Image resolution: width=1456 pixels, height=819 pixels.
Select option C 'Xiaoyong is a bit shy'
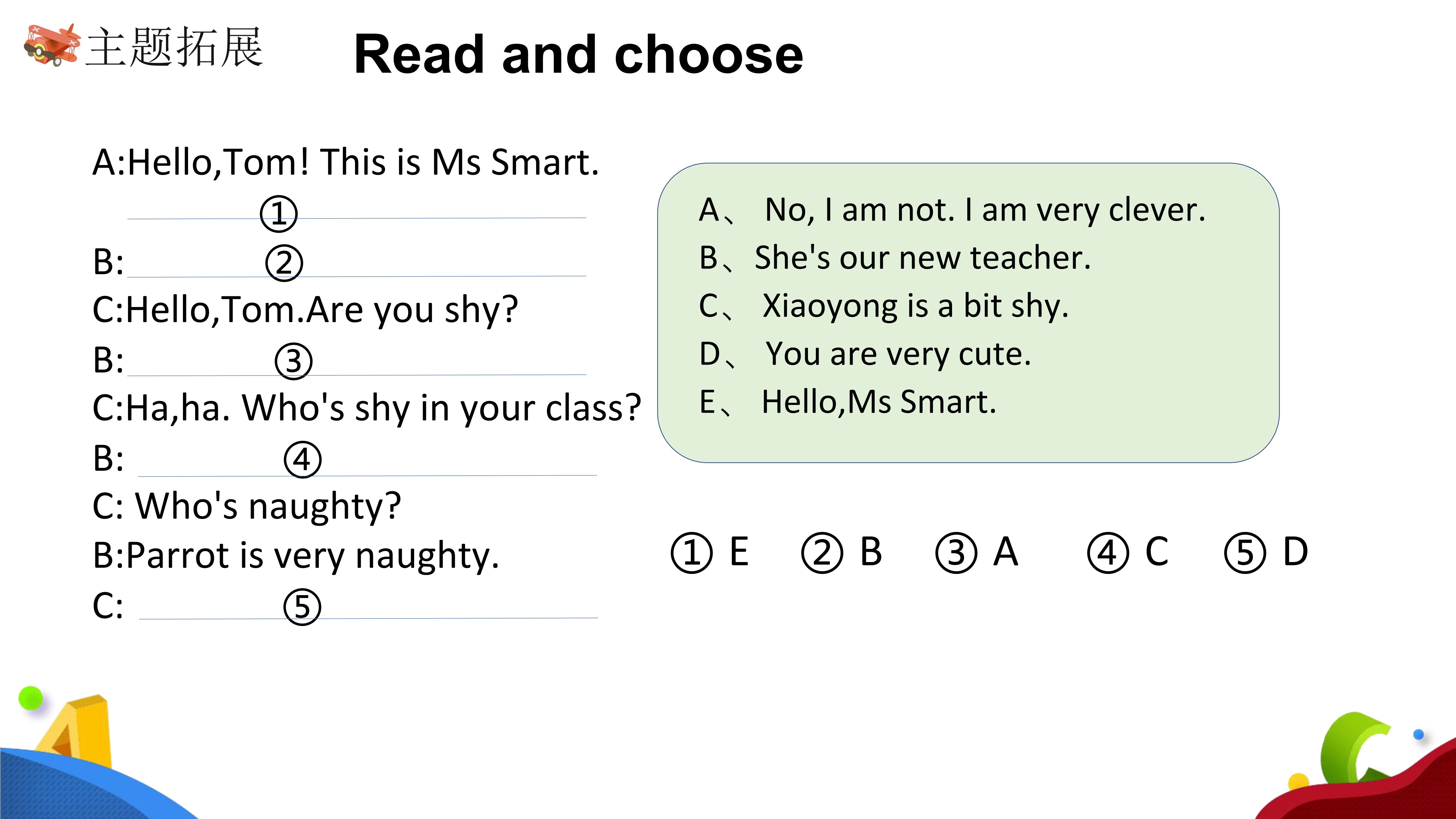coord(883,307)
